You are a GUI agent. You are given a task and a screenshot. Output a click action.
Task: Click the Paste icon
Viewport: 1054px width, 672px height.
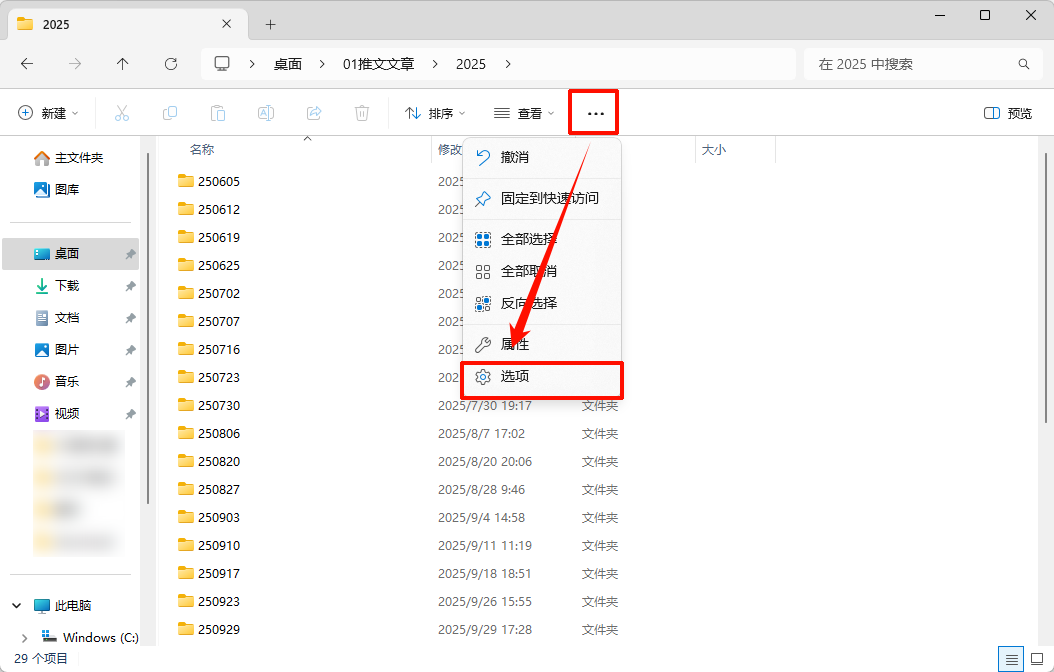click(x=218, y=112)
